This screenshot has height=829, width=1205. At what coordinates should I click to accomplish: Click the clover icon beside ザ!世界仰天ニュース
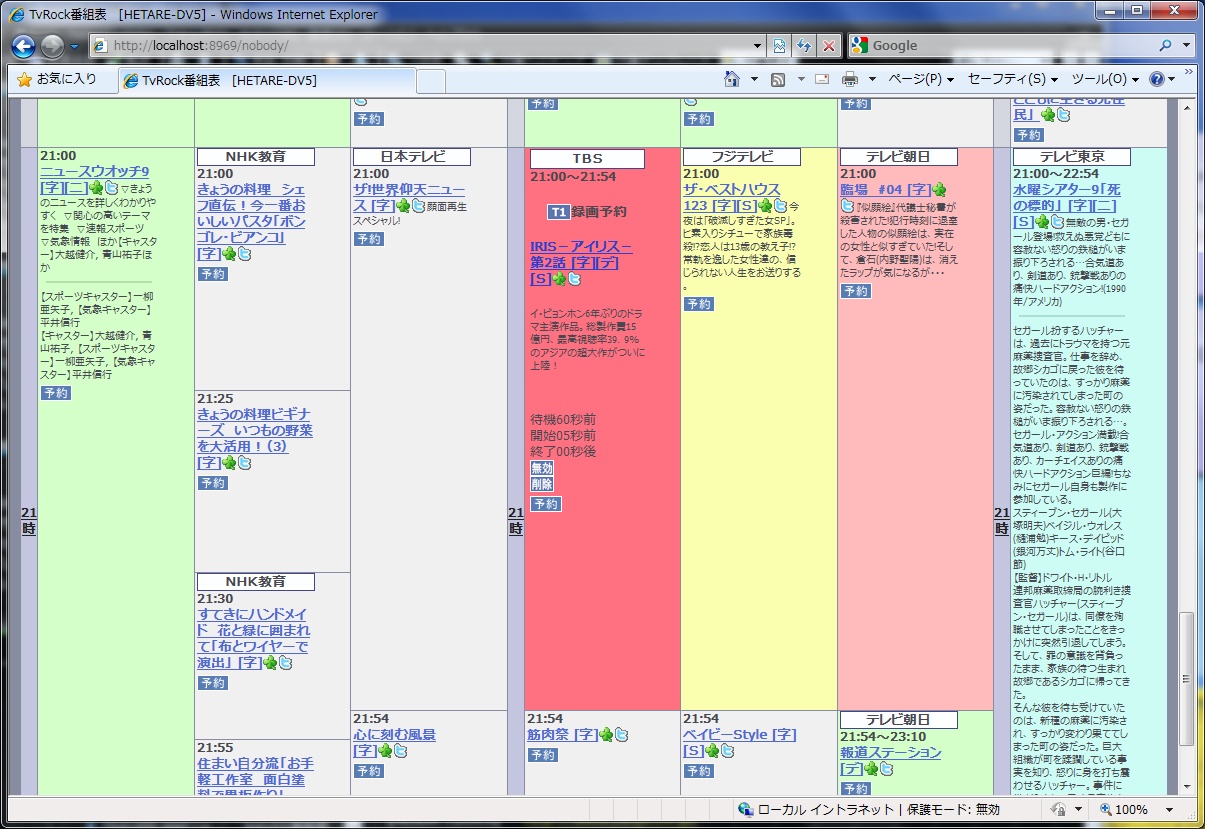[403, 205]
